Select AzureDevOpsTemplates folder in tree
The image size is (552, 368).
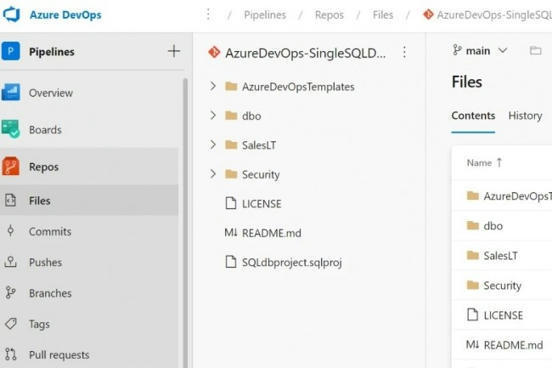coord(298,87)
